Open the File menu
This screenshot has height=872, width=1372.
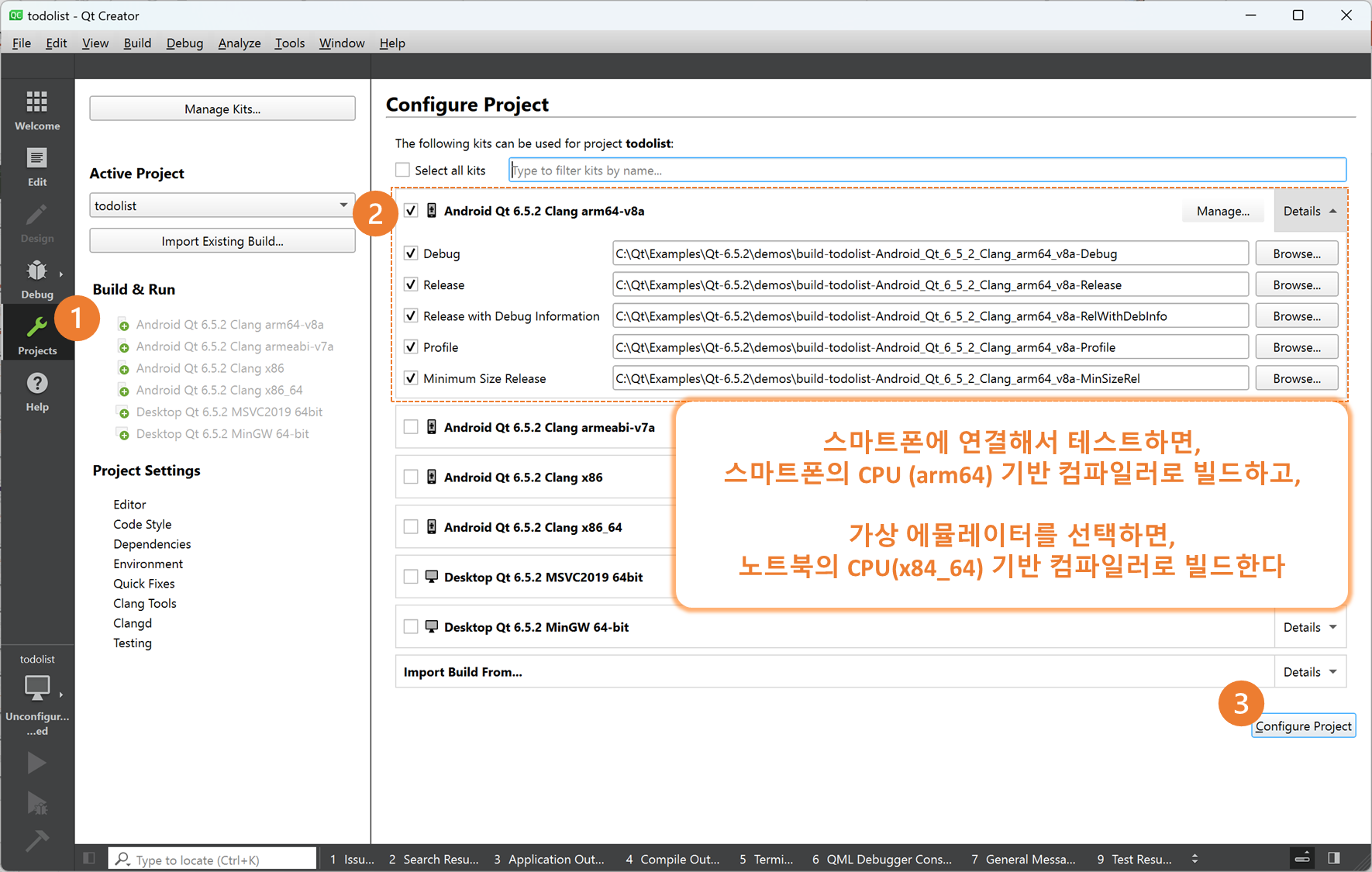click(22, 43)
